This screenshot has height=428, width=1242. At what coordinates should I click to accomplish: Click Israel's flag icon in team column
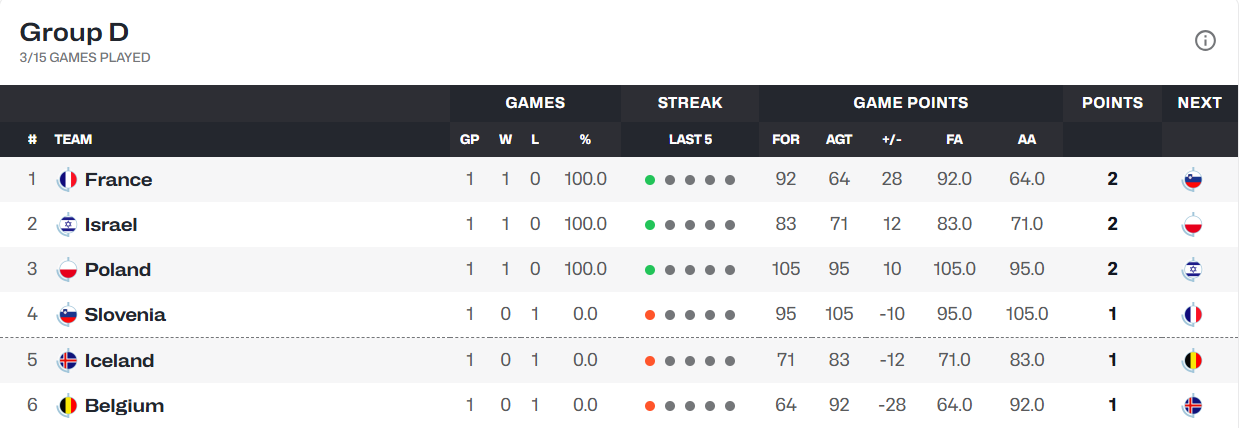click(x=67, y=225)
